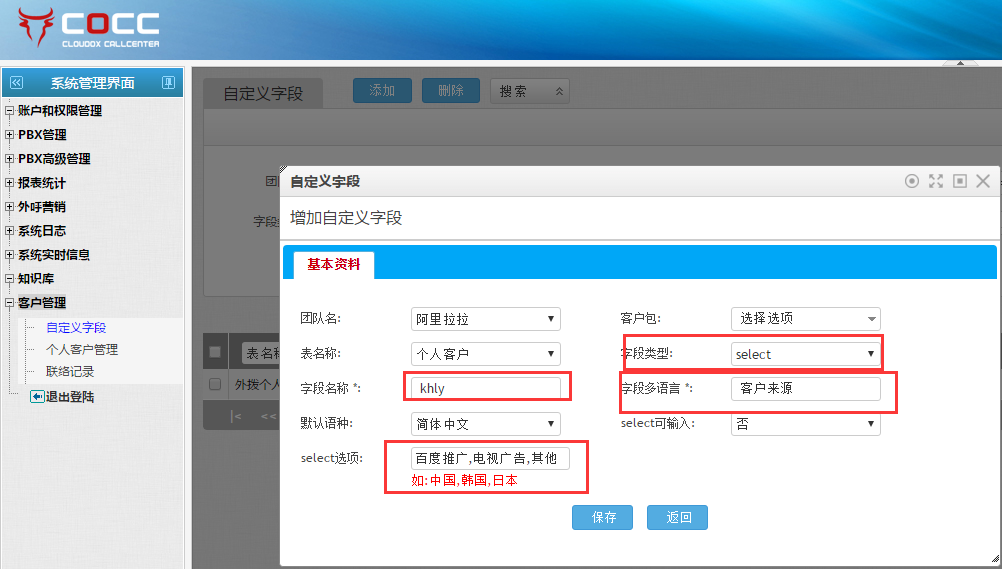Click the square restore icon in the dialog title bar
The height and width of the screenshot is (569, 1002).
[960, 181]
